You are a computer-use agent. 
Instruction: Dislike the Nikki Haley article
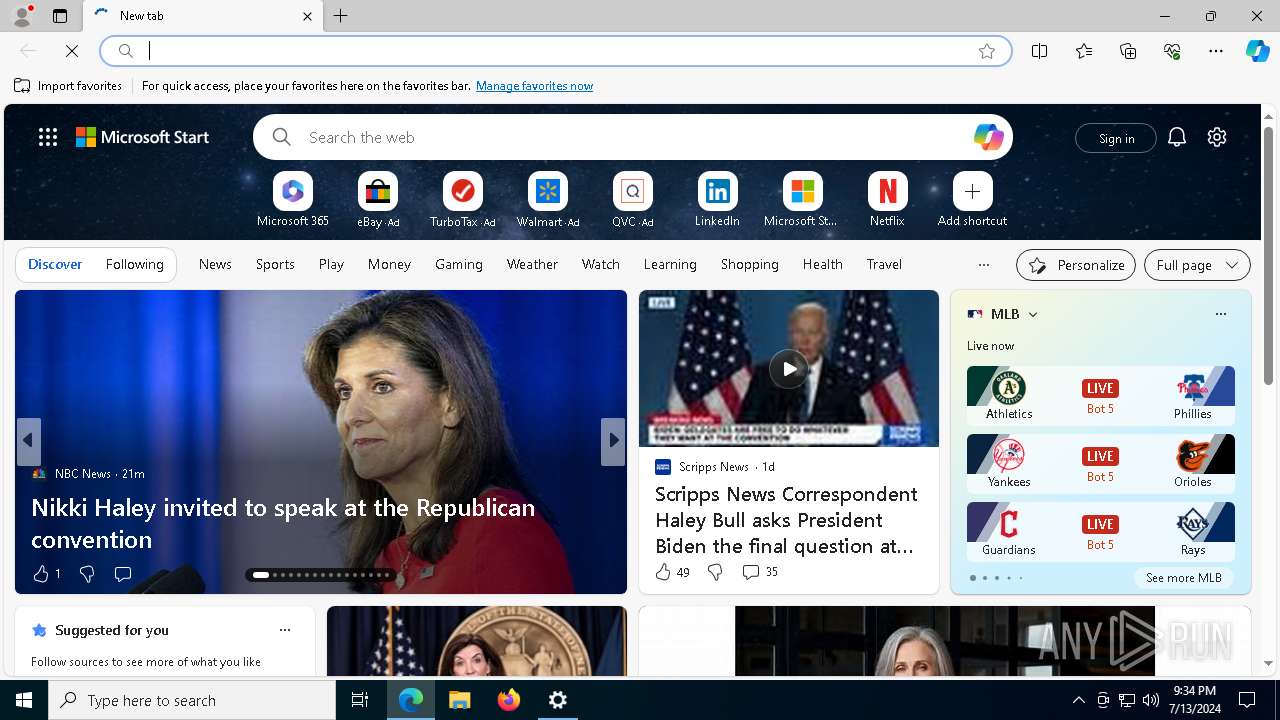87,574
